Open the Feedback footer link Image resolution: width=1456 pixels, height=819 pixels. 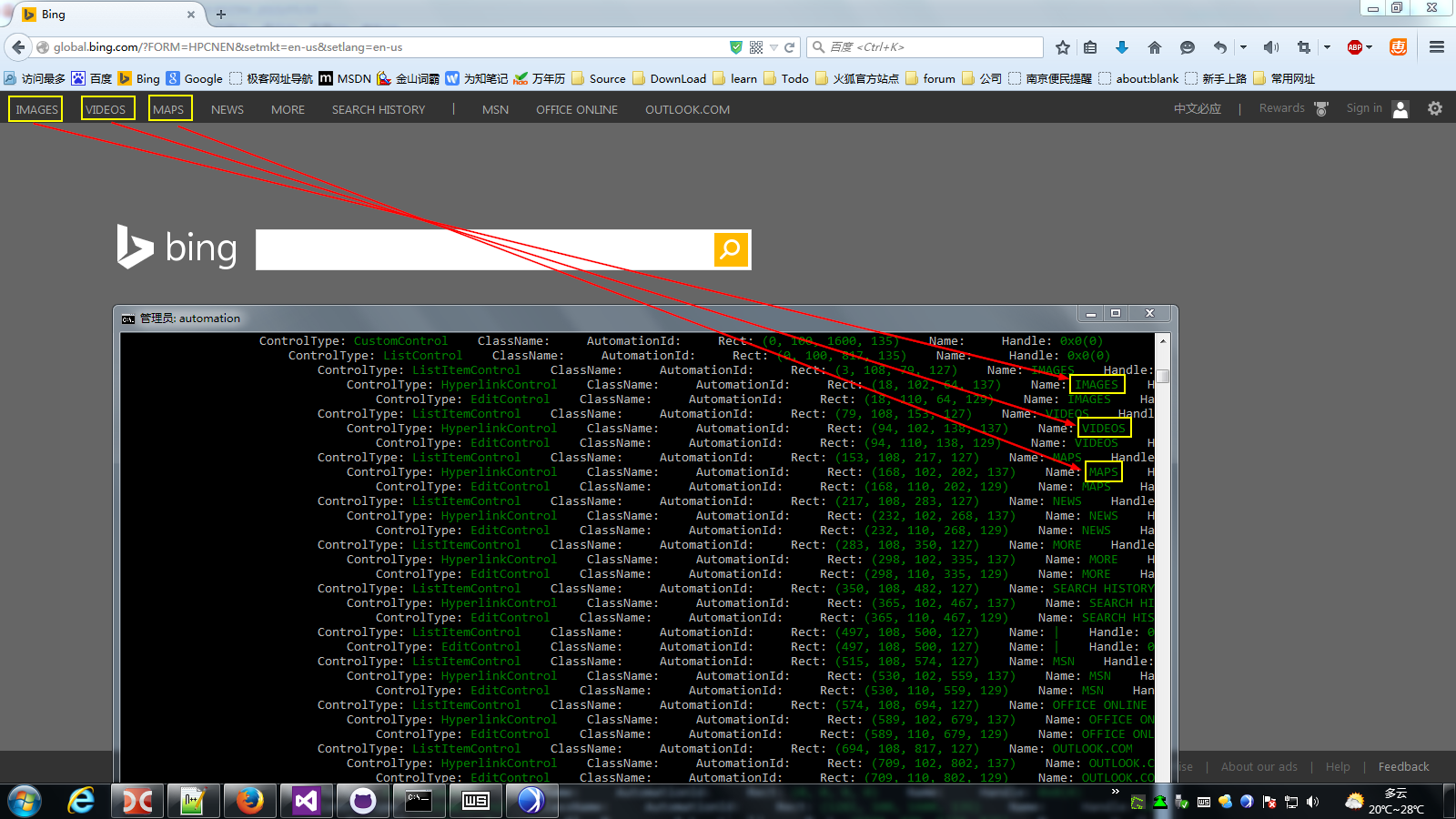click(x=1403, y=766)
